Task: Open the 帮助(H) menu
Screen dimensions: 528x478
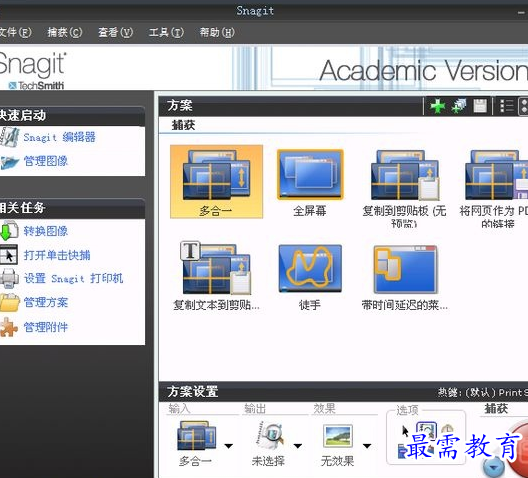Action: 217,32
